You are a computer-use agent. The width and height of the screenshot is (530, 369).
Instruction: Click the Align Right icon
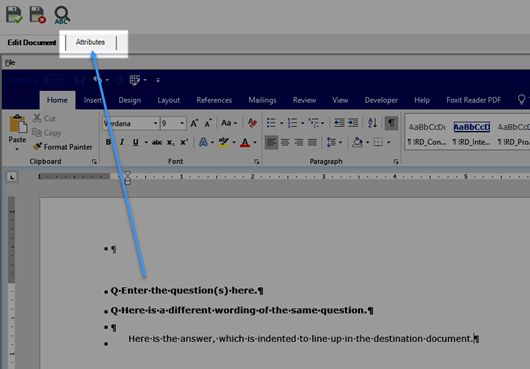coord(299,142)
